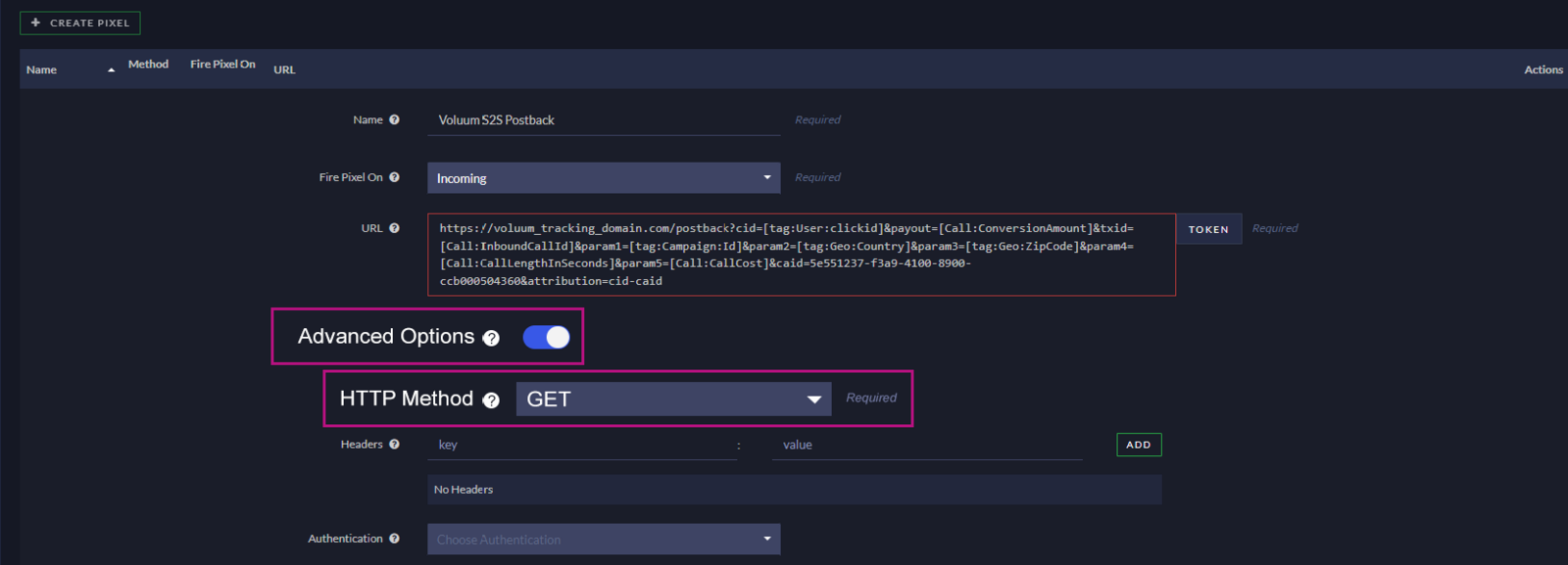Click the Headers label

pyautogui.click(x=362, y=444)
